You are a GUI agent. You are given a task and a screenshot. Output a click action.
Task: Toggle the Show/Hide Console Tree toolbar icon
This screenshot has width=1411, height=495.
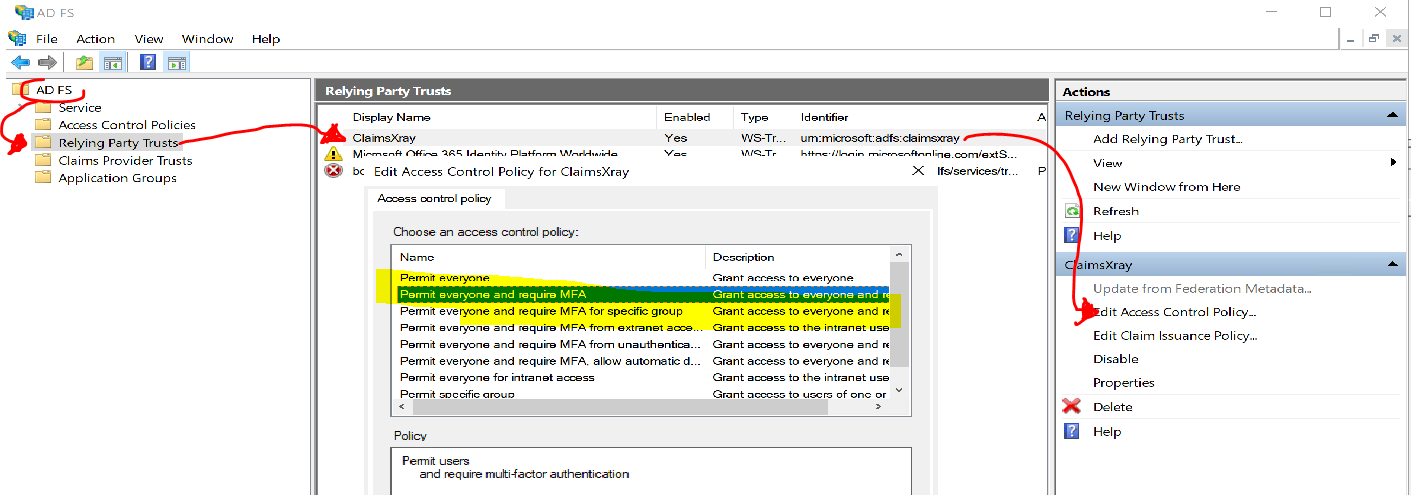[x=113, y=62]
